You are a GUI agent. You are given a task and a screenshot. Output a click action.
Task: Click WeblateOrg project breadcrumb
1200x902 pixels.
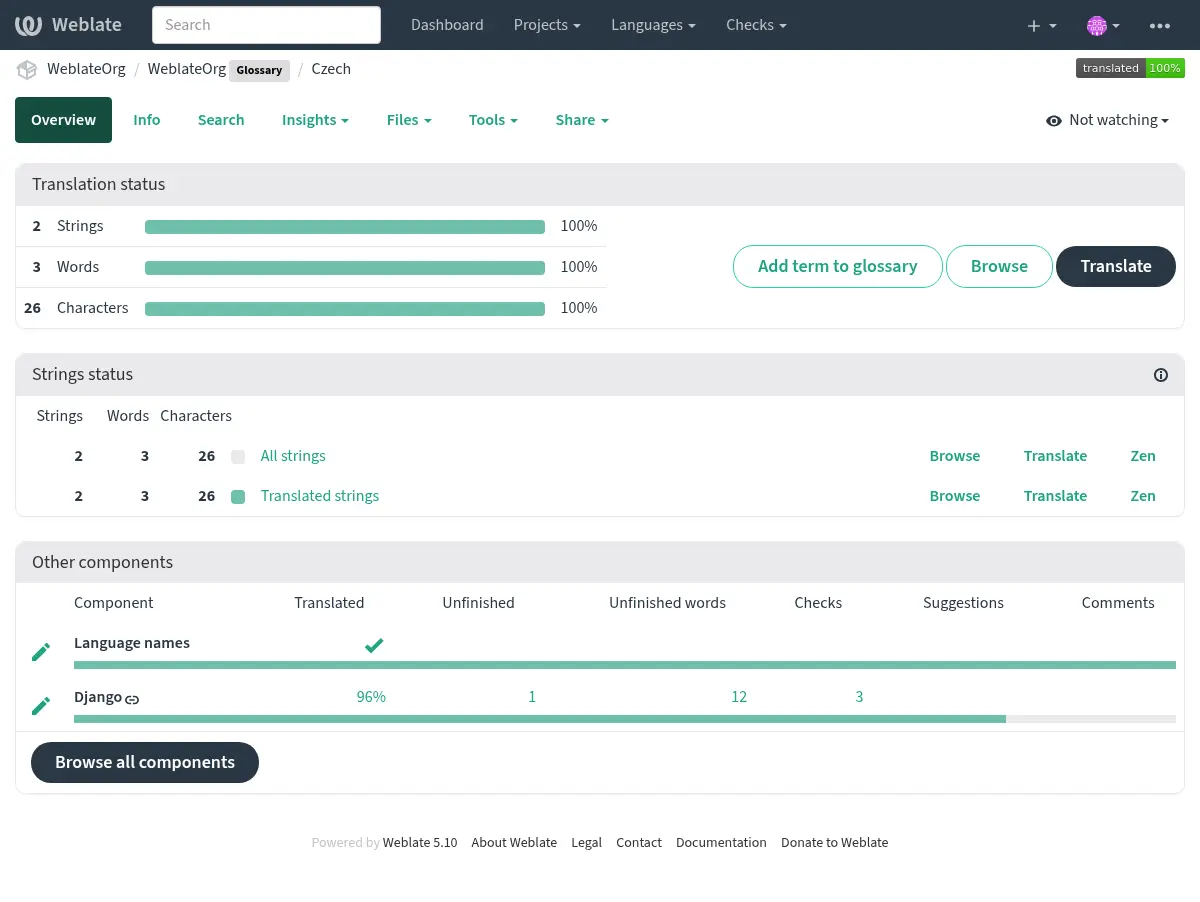pyautogui.click(x=86, y=69)
